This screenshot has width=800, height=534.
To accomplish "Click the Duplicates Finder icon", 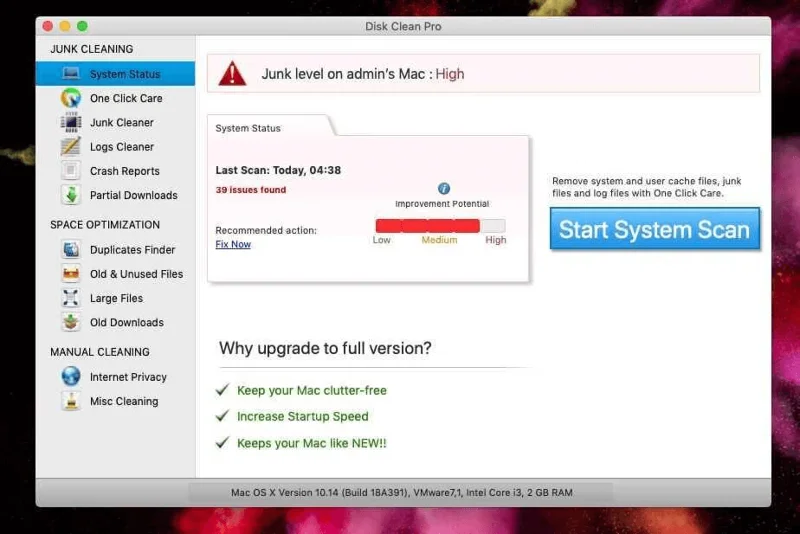I will click(71, 249).
